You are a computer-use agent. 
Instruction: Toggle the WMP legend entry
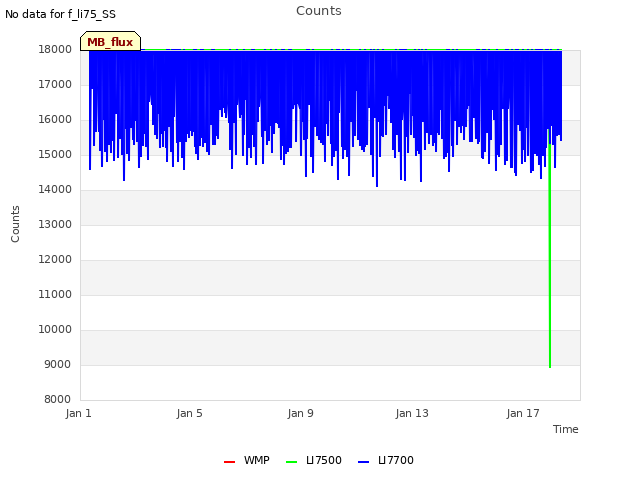(x=247, y=460)
